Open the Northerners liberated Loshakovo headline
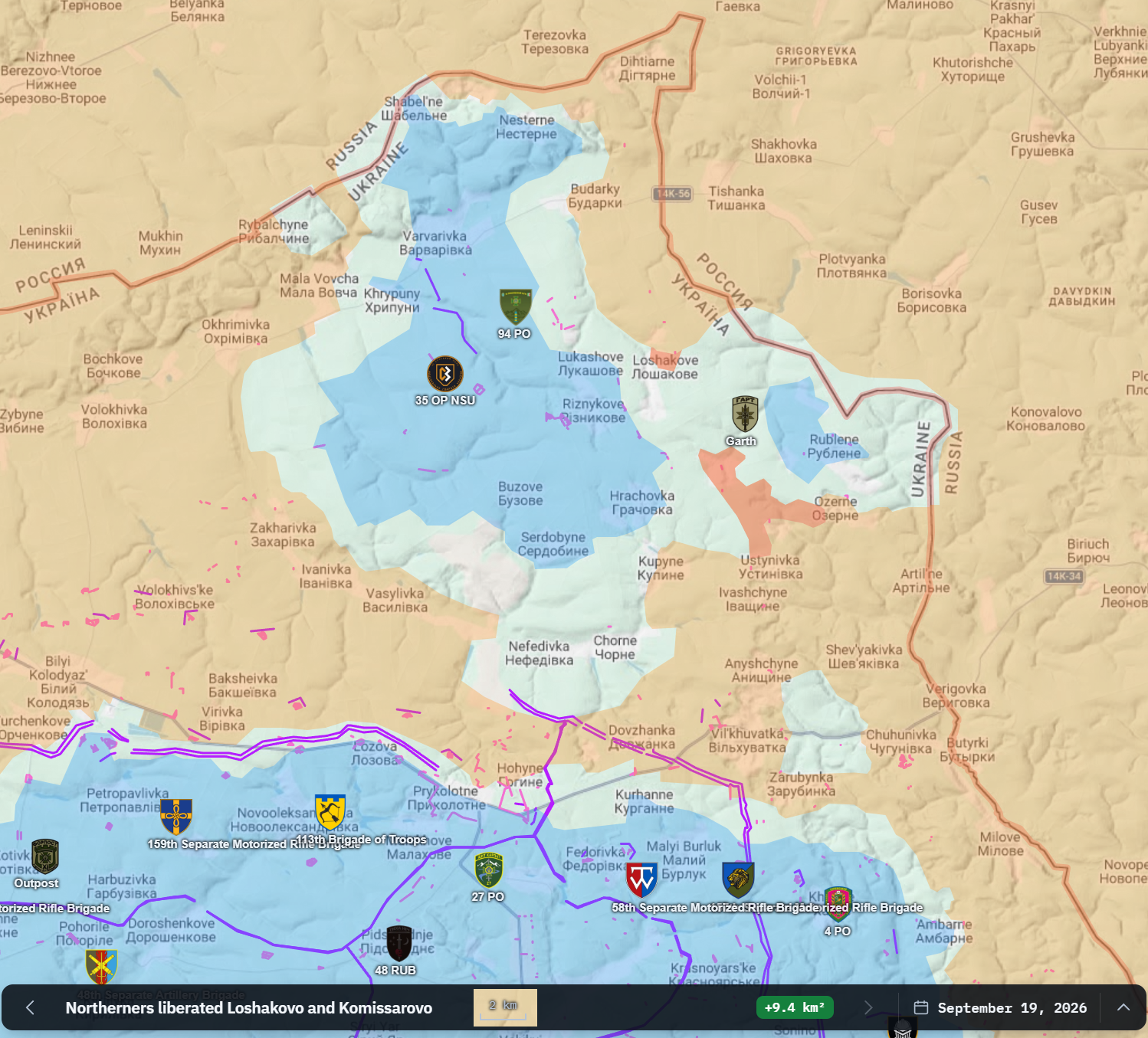The width and height of the screenshot is (1148, 1038). tap(249, 1008)
